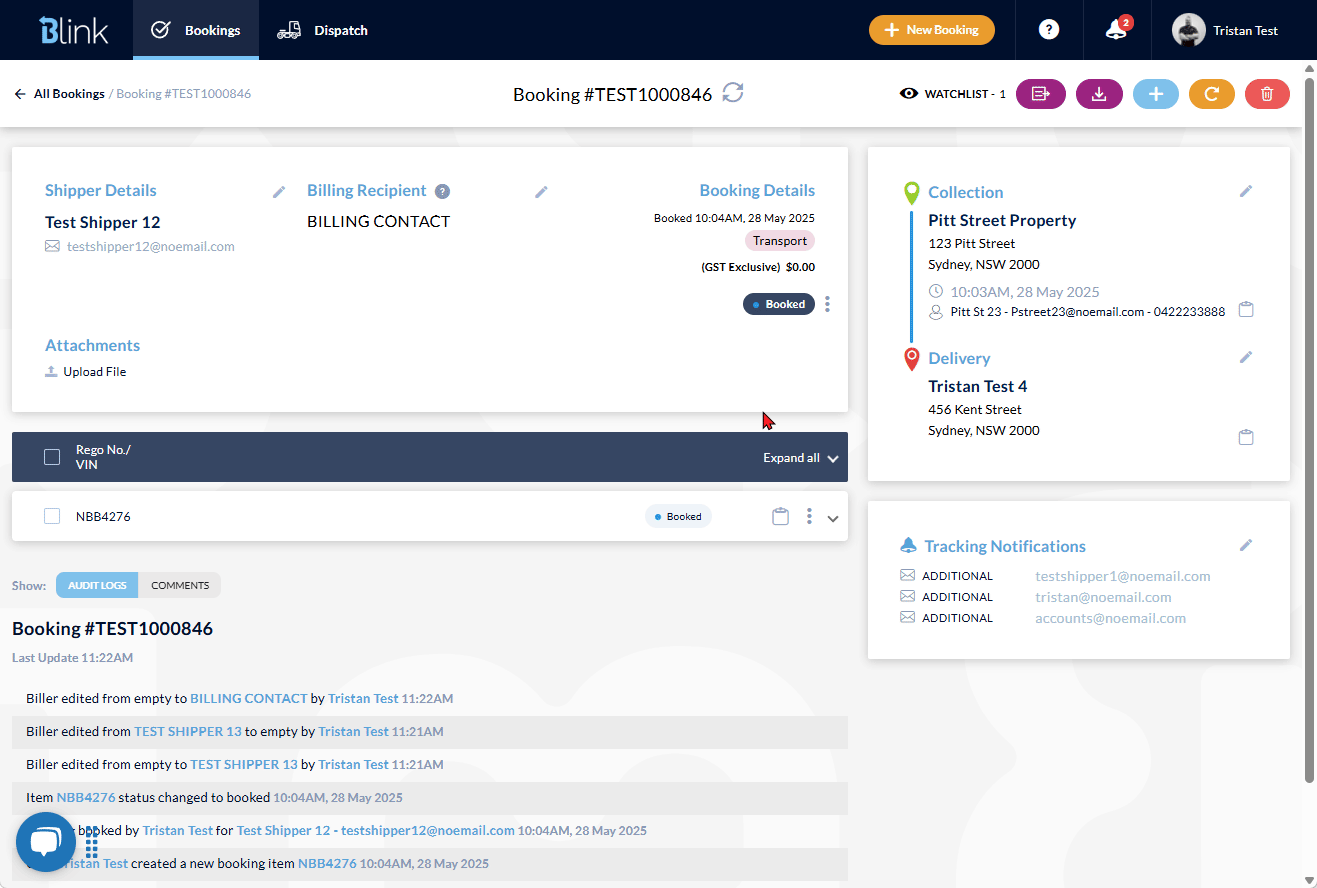Open the live chat bubble

tap(46, 843)
